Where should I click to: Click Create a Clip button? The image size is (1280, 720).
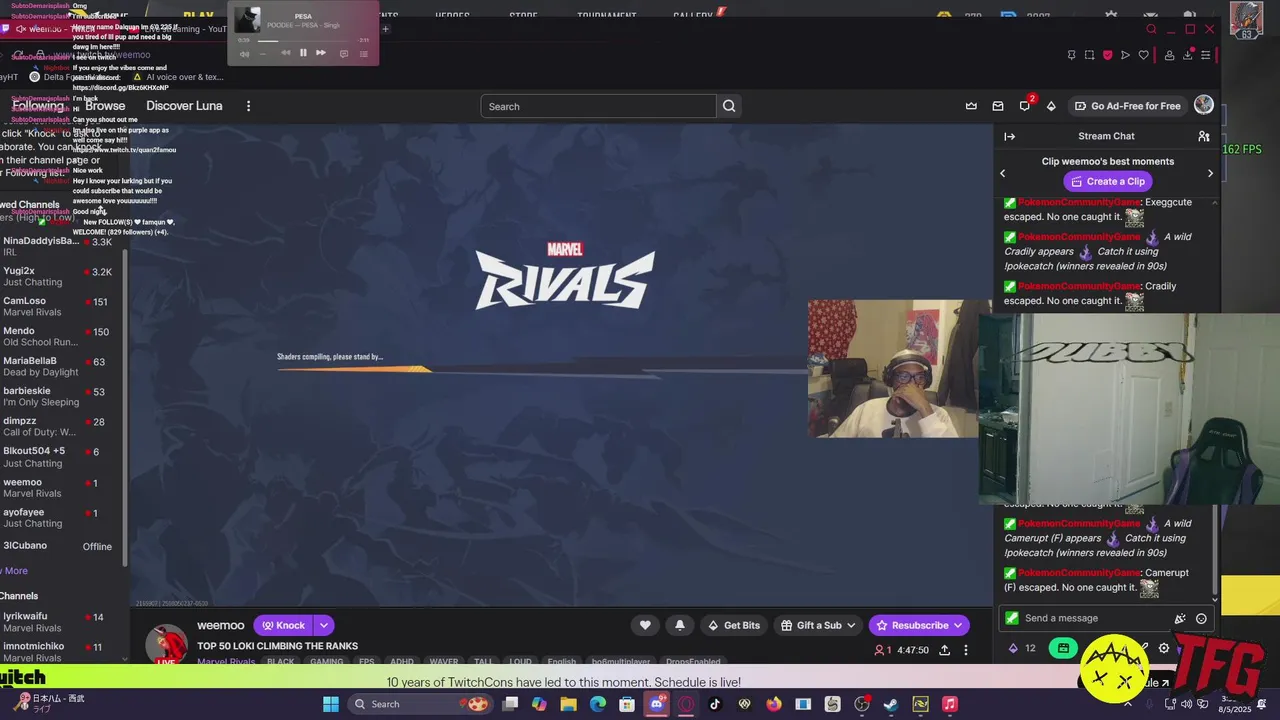(x=1106, y=181)
